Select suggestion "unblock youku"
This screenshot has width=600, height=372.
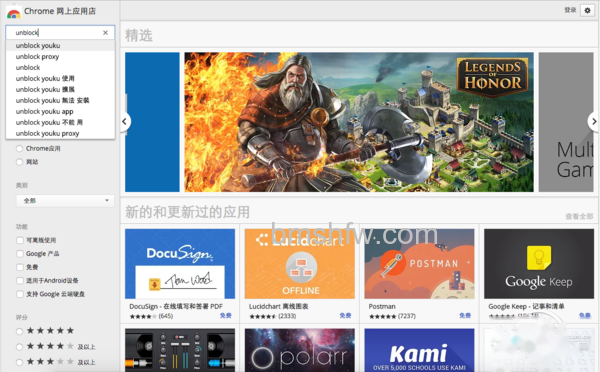tap(60, 46)
